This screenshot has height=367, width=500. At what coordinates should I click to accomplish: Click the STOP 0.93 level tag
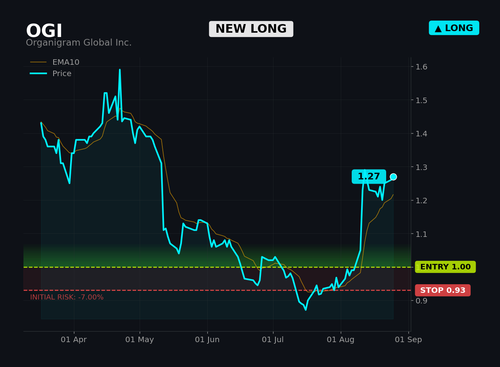pyautogui.click(x=443, y=290)
